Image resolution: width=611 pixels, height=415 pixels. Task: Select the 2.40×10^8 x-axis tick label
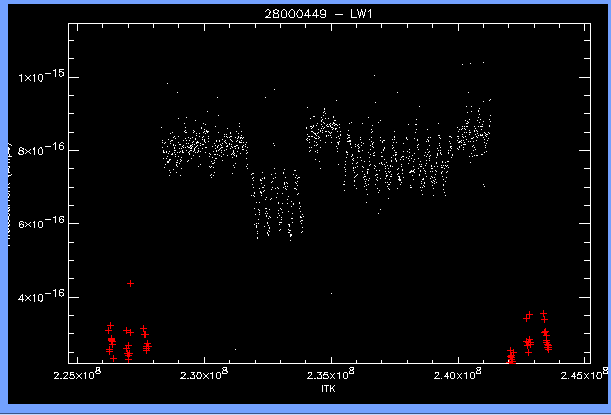458,376
